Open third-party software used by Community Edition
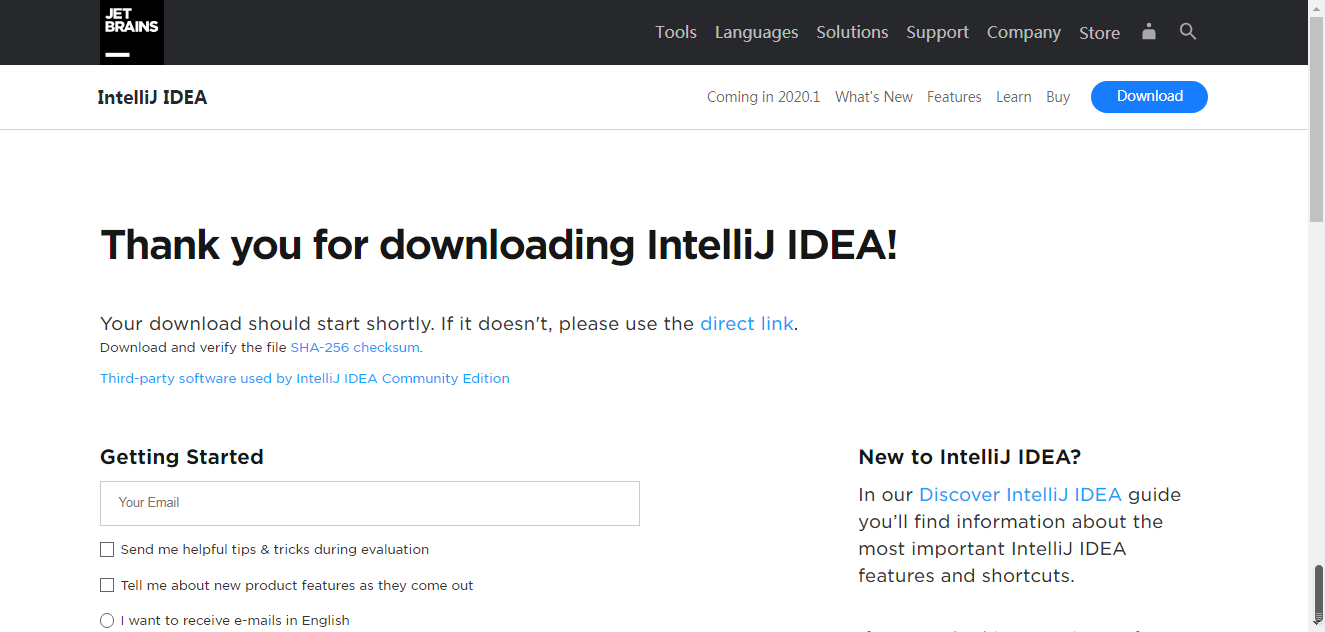Viewport: 1325px width, 632px height. 305,379
